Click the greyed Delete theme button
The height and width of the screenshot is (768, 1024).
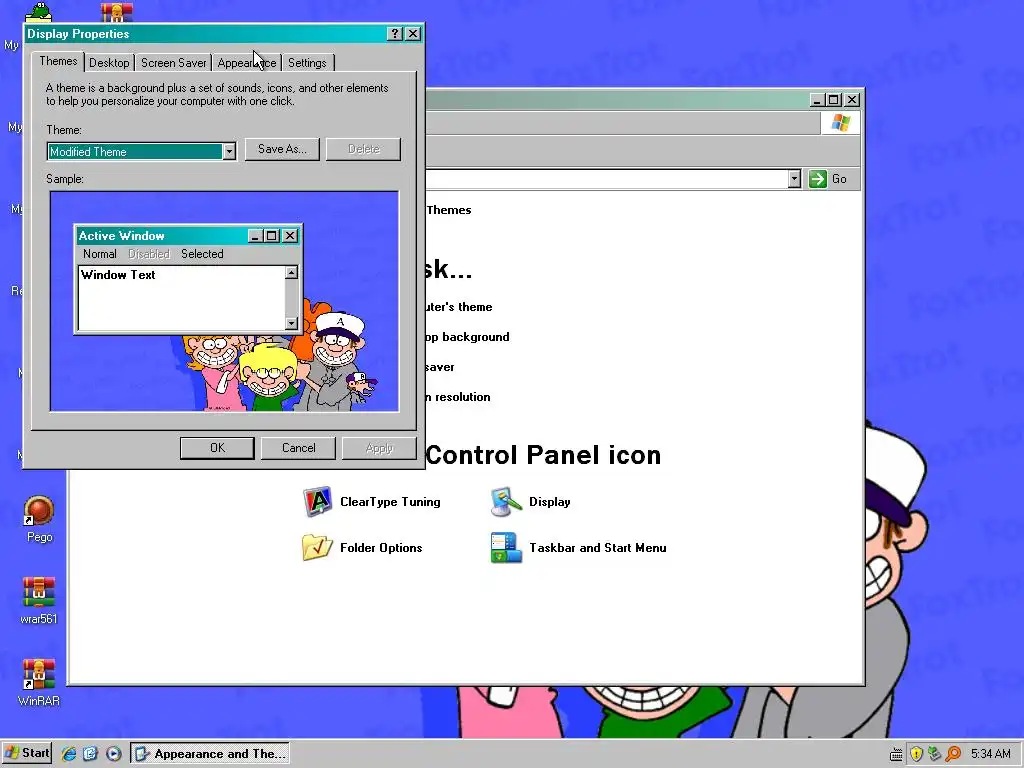point(364,149)
